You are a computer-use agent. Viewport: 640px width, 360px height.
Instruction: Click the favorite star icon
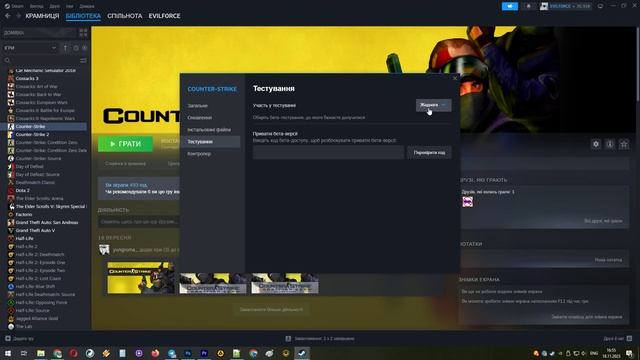624,144
